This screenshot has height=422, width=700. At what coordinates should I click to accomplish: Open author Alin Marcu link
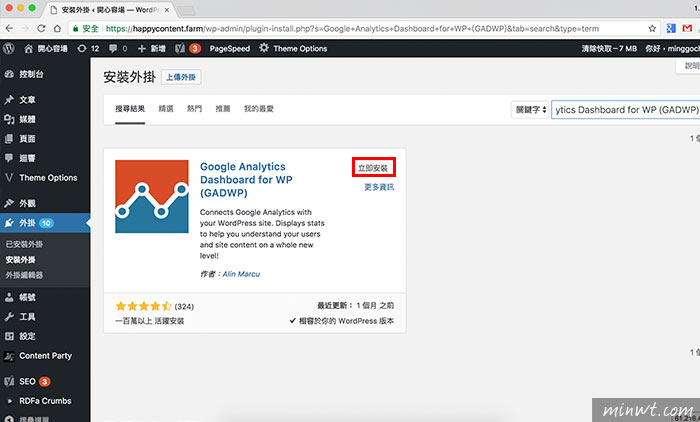coord(241,274)
